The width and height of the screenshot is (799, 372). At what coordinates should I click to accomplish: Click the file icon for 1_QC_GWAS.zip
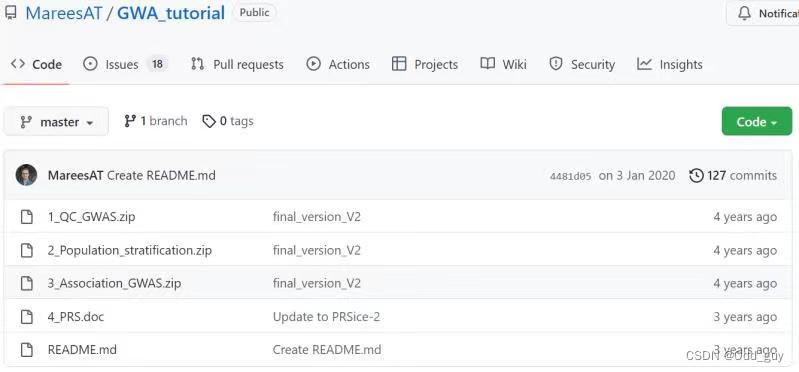coord(26,217)
